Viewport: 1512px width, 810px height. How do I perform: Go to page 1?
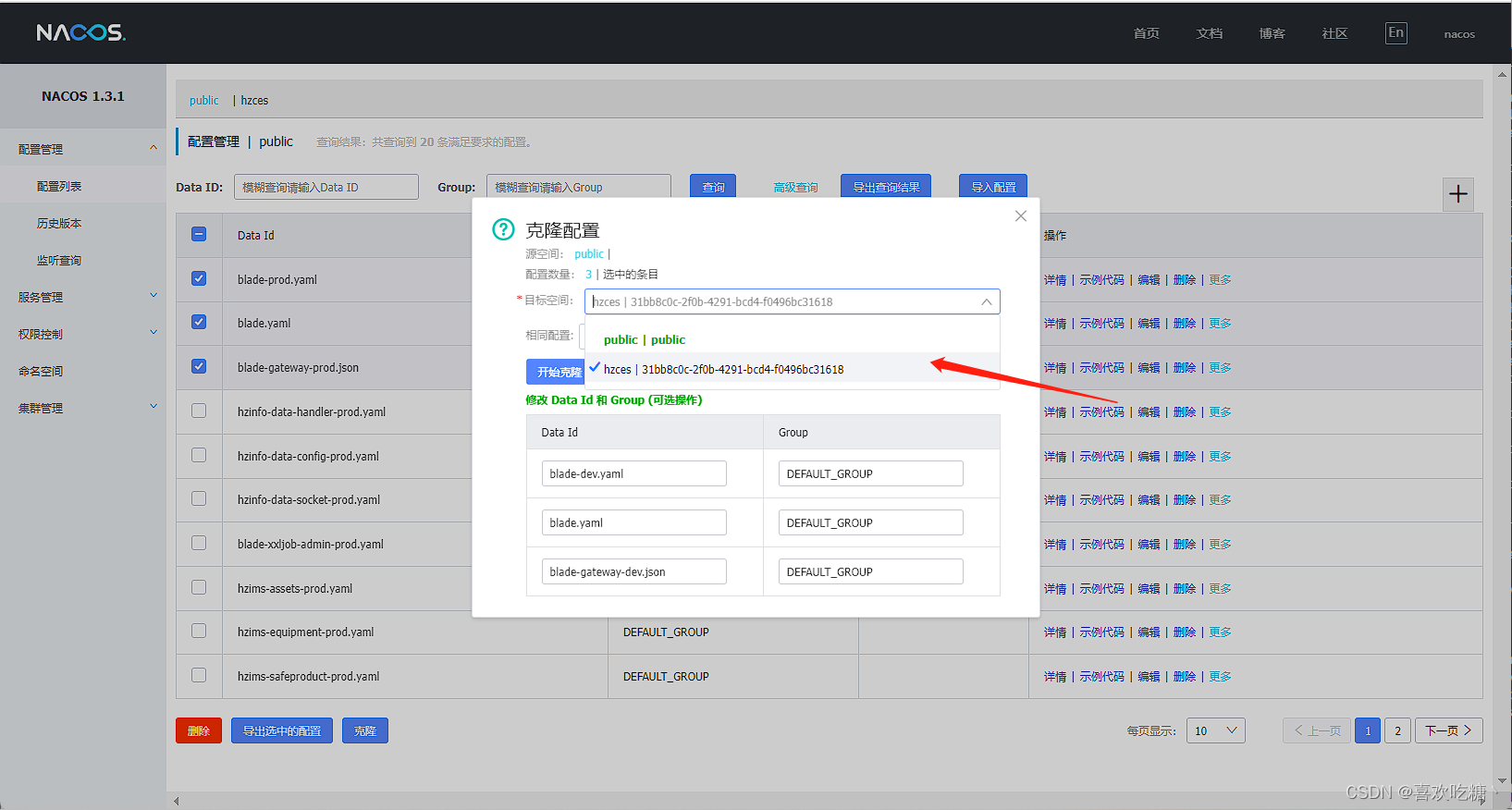(x=1368, y=730)
